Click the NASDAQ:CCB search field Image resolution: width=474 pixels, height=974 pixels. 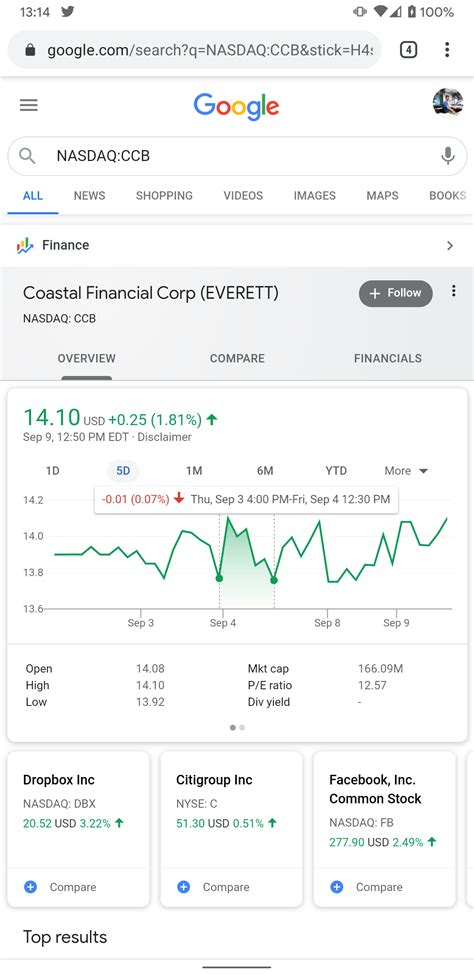pos(237,156)
